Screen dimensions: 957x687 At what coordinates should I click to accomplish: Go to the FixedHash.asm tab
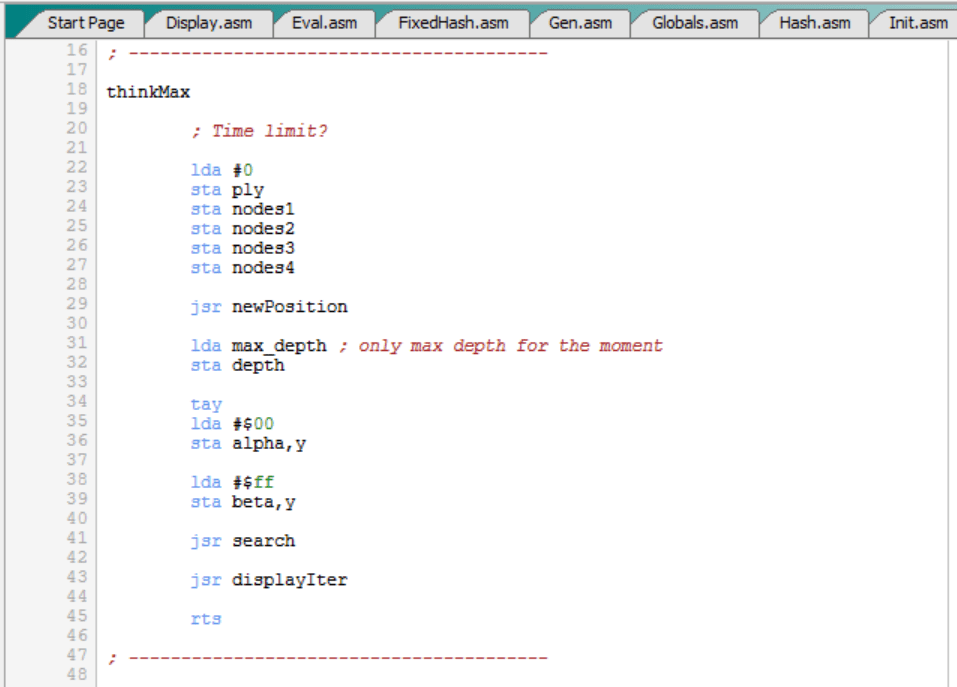coord(452,22)
